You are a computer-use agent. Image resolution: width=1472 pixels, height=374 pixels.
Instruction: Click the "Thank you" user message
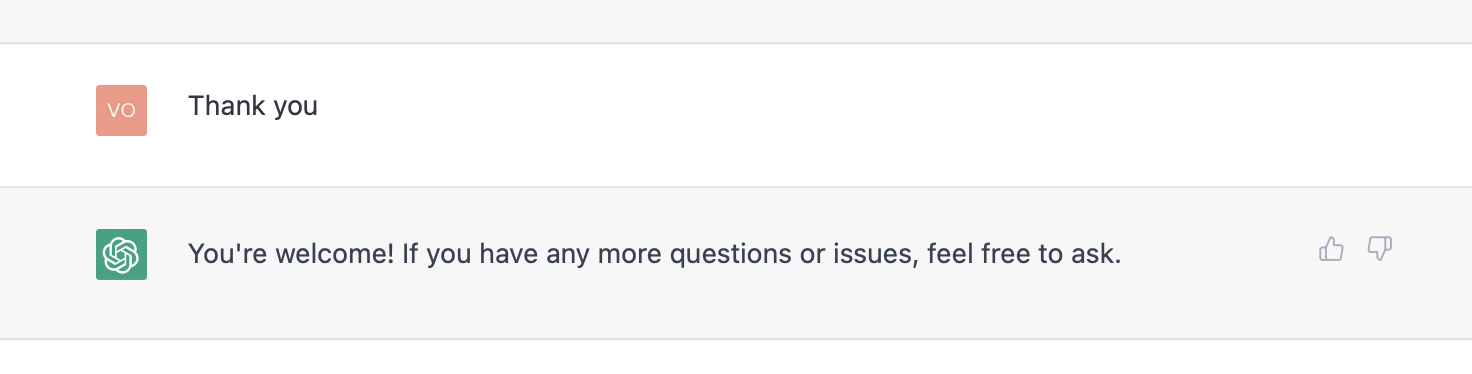pyautogui.click(x=253, y=106)
